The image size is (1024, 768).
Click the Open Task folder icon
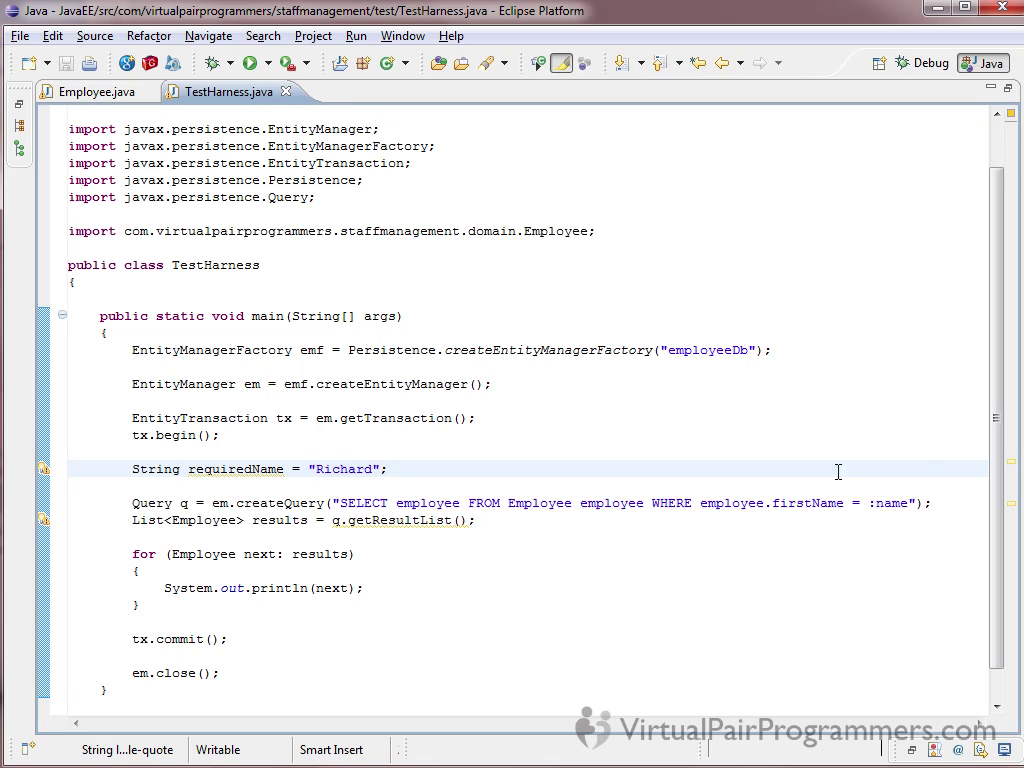pos(462,63)
